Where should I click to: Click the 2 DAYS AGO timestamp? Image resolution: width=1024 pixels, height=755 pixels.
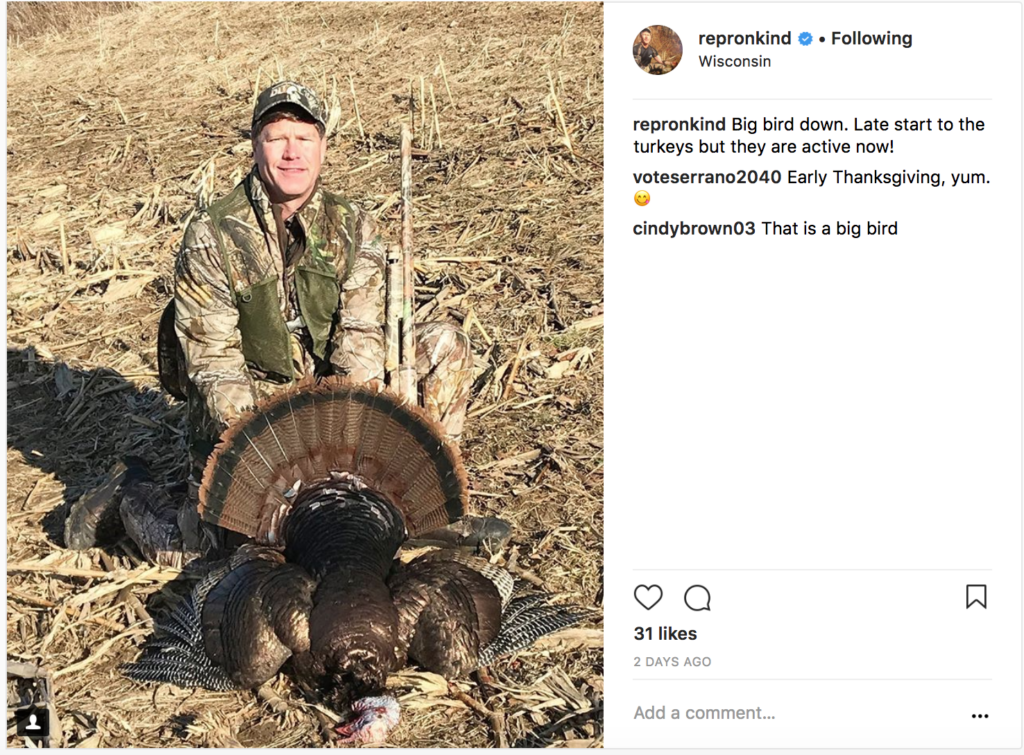[672, 662]
